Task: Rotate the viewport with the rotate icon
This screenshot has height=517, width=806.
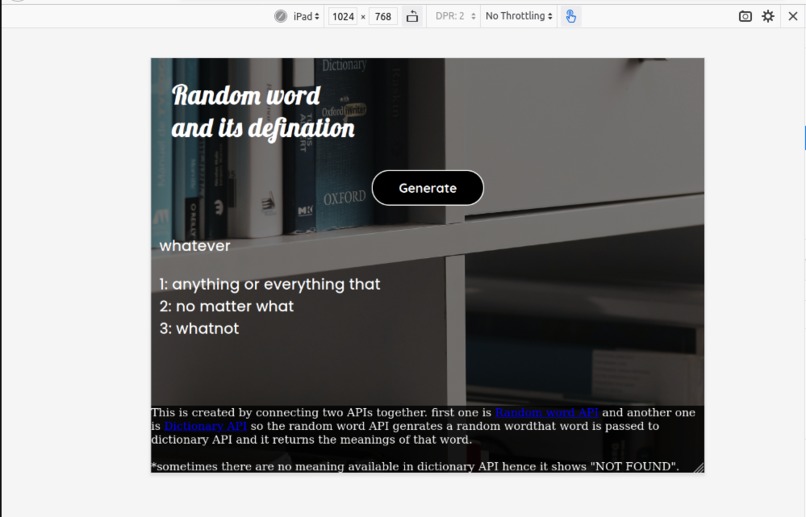Action: click(412, 16)
